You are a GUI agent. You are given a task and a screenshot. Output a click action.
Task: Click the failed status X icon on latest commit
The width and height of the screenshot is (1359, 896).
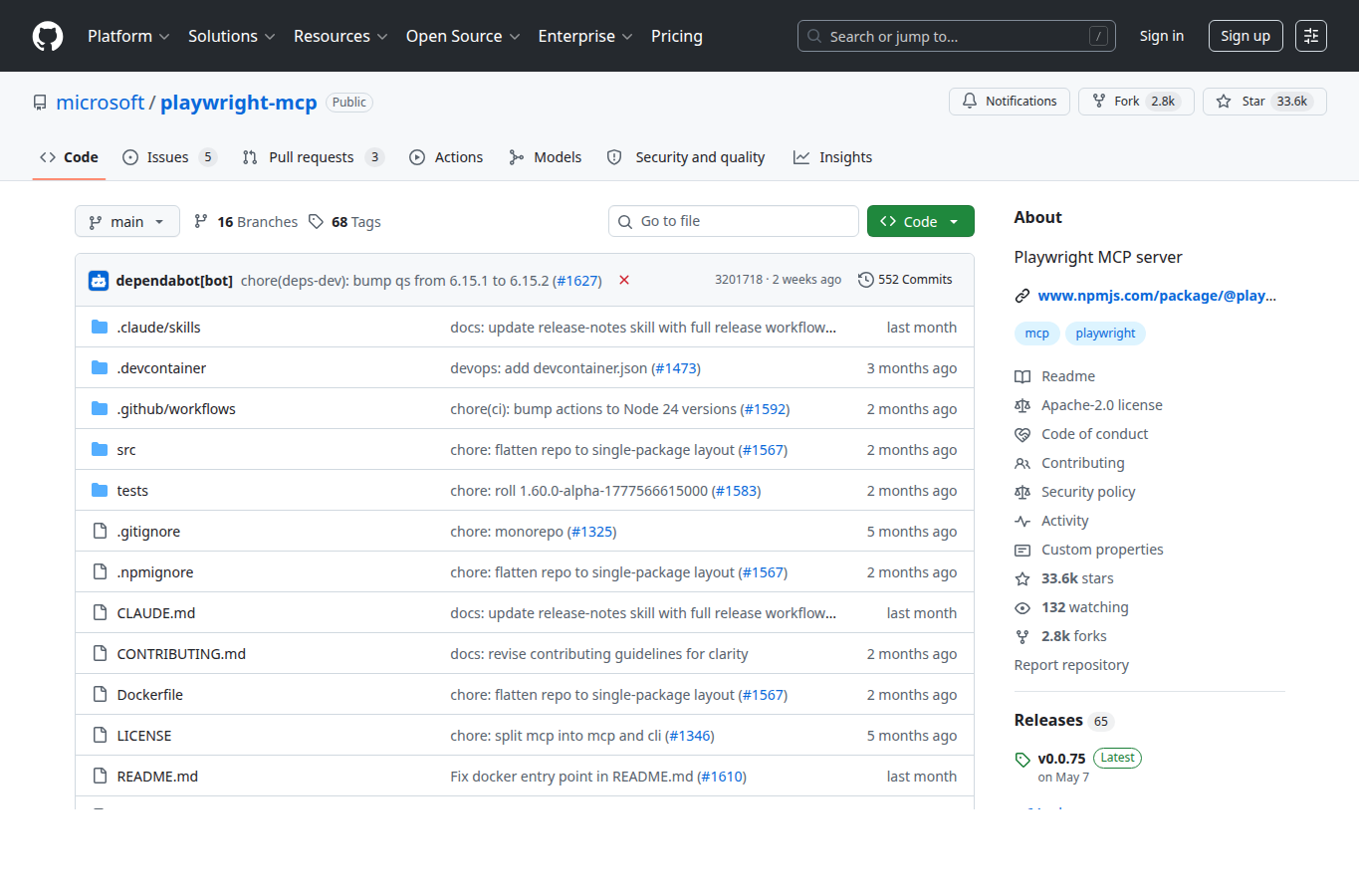(x=624, y=280)
